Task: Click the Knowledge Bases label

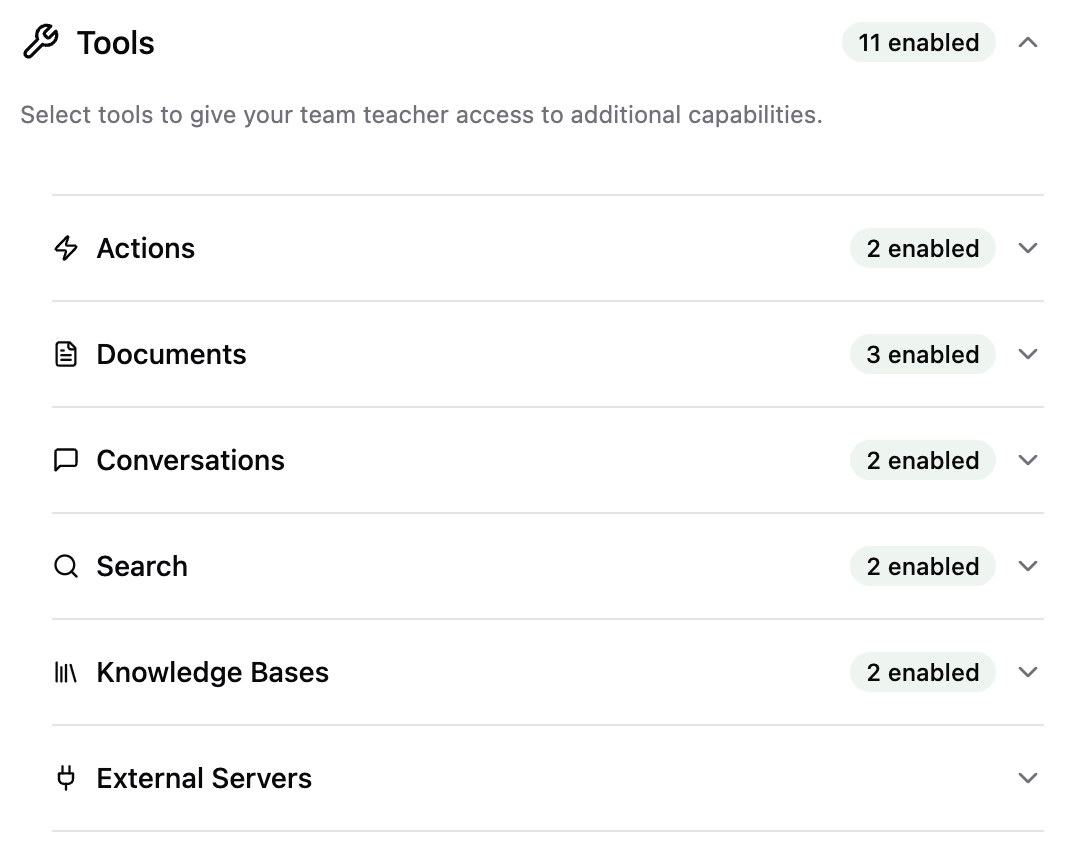Action: point(212,672)
